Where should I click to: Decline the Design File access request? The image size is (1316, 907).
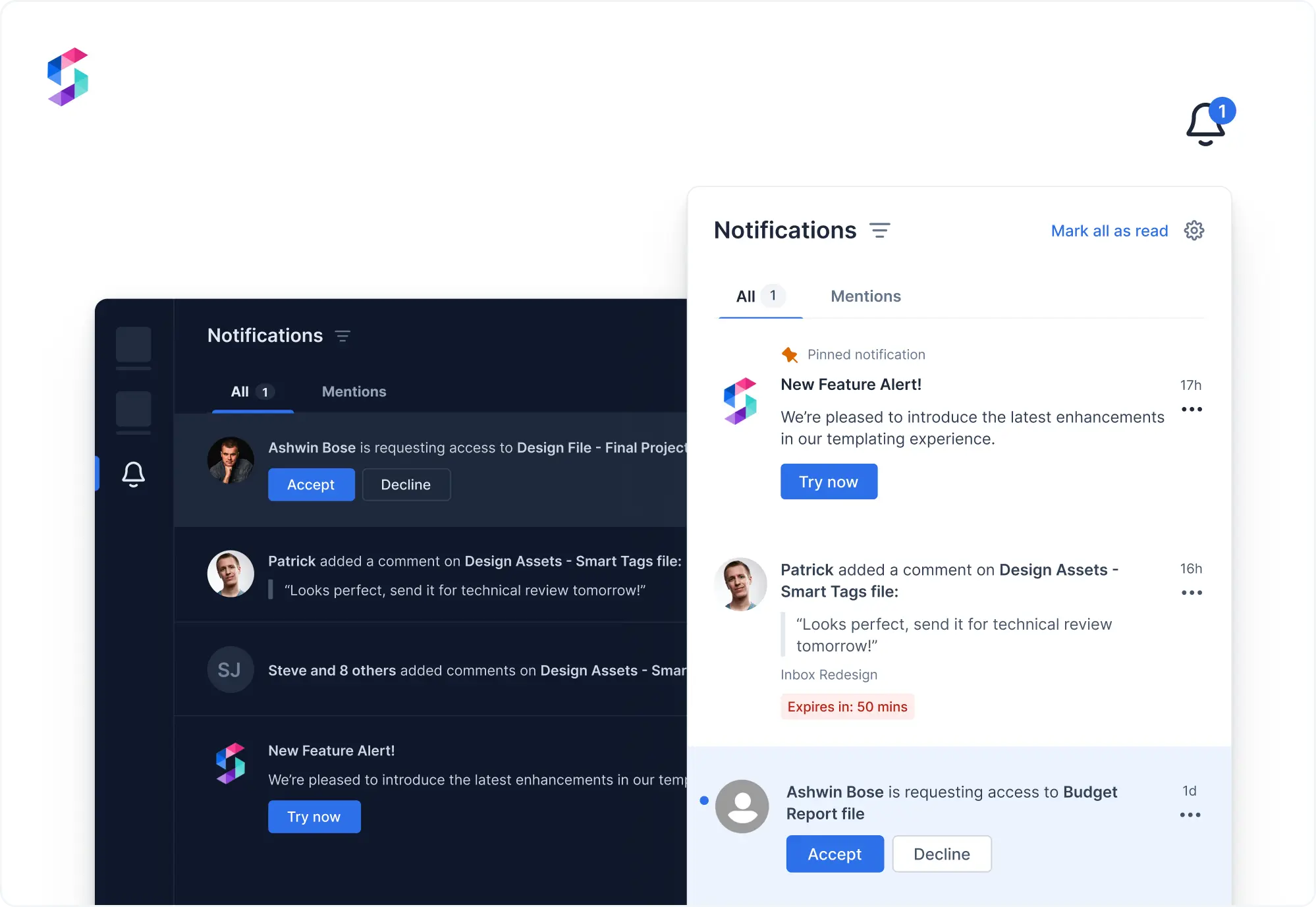point(406,485)
